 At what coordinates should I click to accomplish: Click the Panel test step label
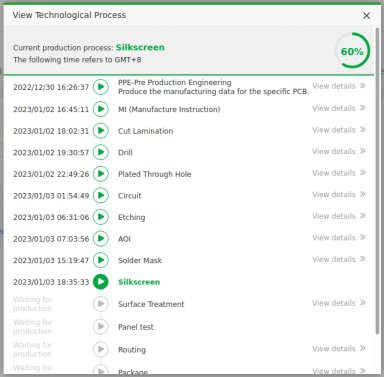click(136, 327)
